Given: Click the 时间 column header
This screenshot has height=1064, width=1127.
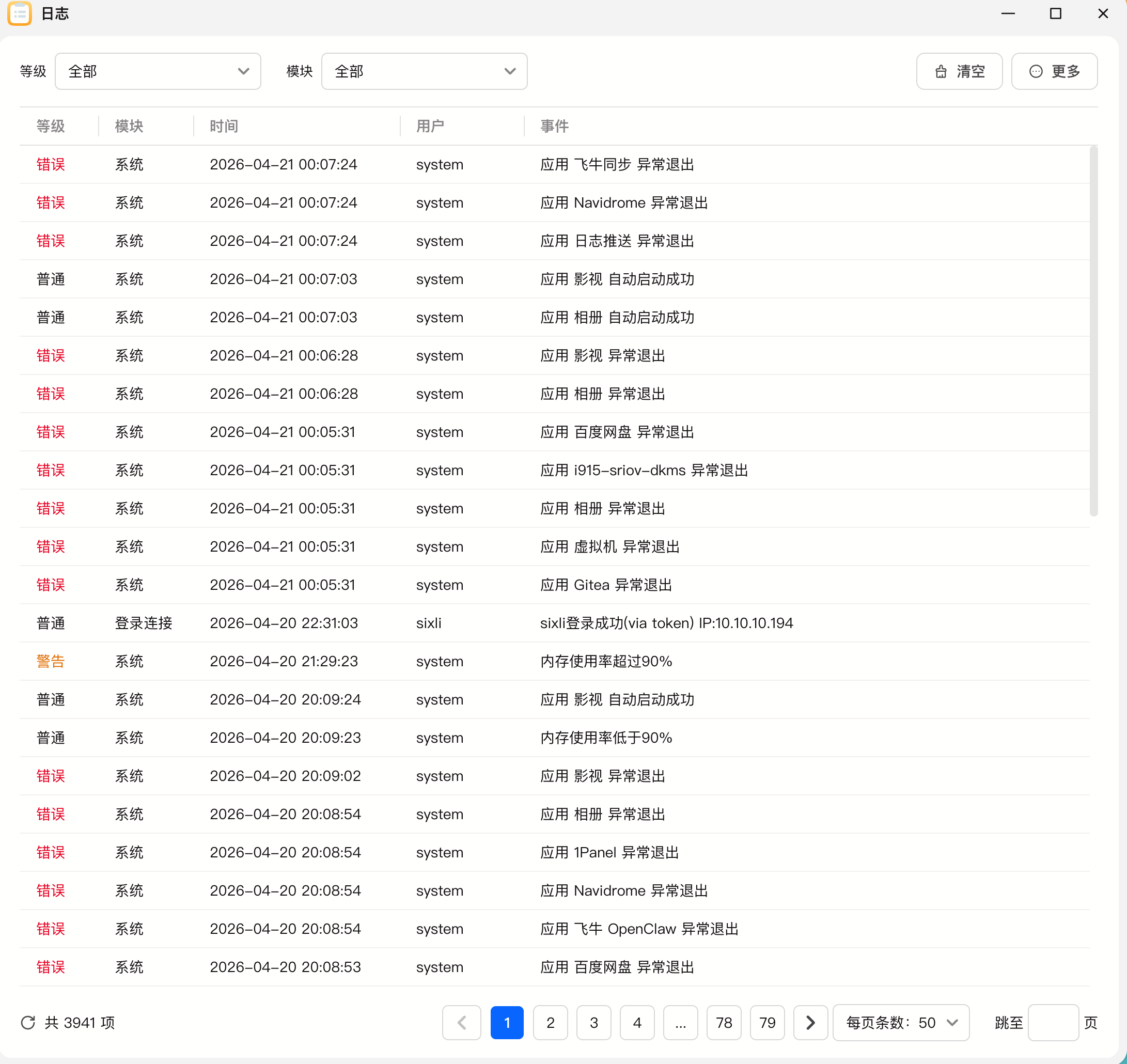Looking at the screenshot, I should [x=224, y=126].
